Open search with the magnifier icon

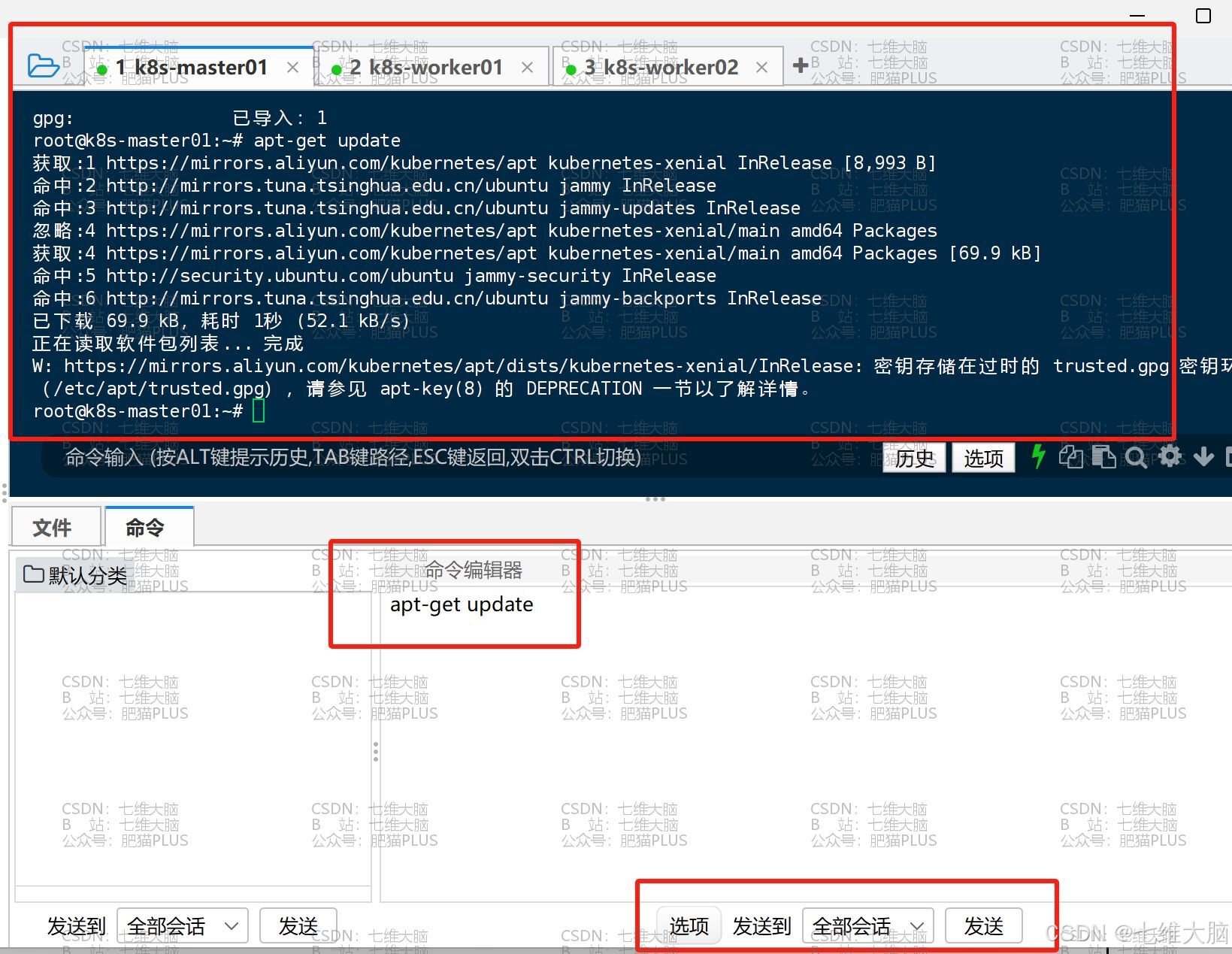1137,457
